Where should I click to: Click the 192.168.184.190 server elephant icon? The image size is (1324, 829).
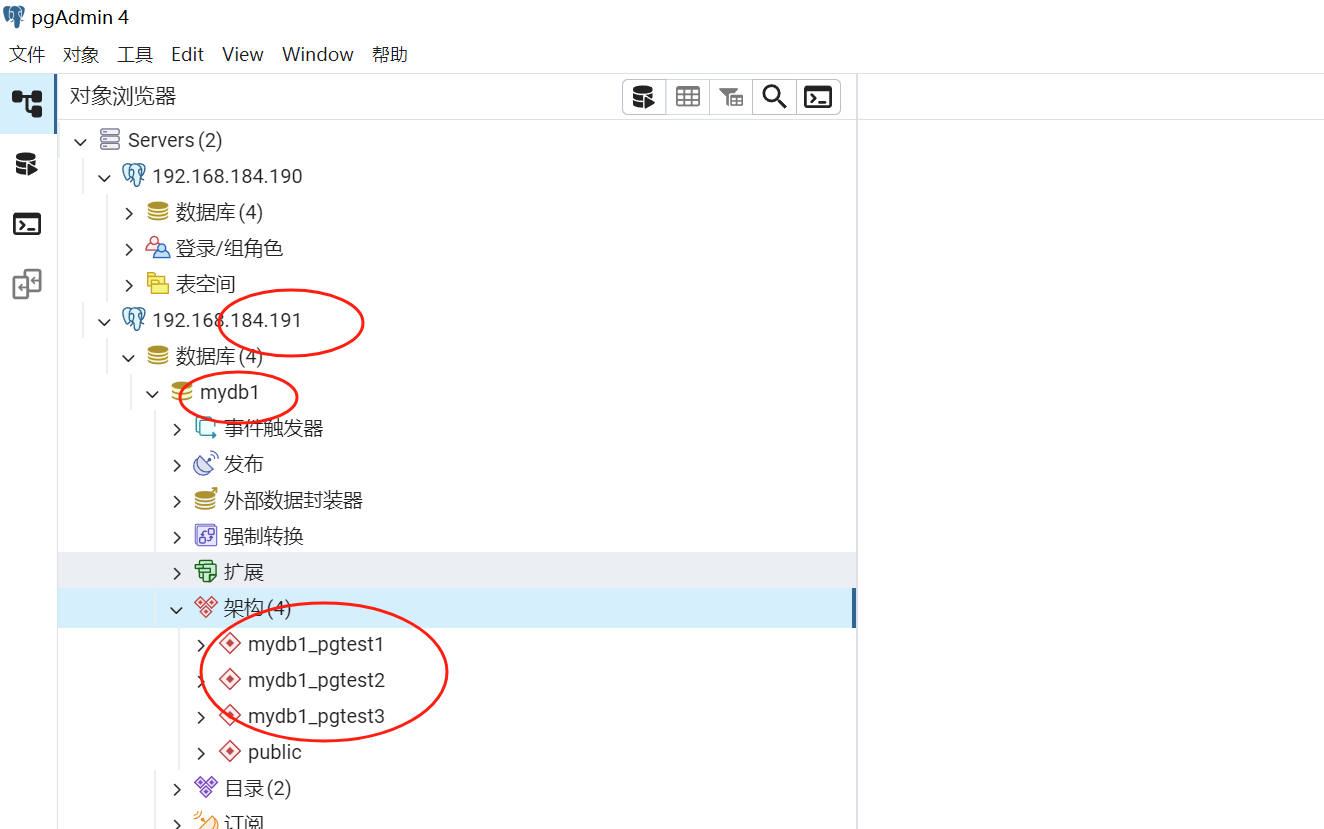coord(134,176)
